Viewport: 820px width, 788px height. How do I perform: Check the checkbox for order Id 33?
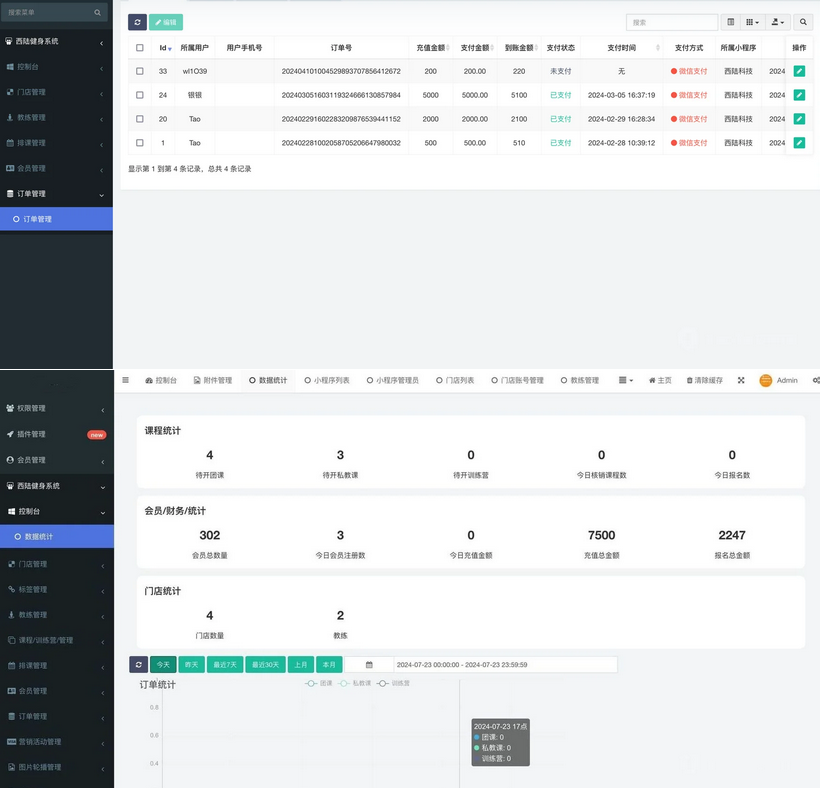pyautogui.click(x=139, y=71)
